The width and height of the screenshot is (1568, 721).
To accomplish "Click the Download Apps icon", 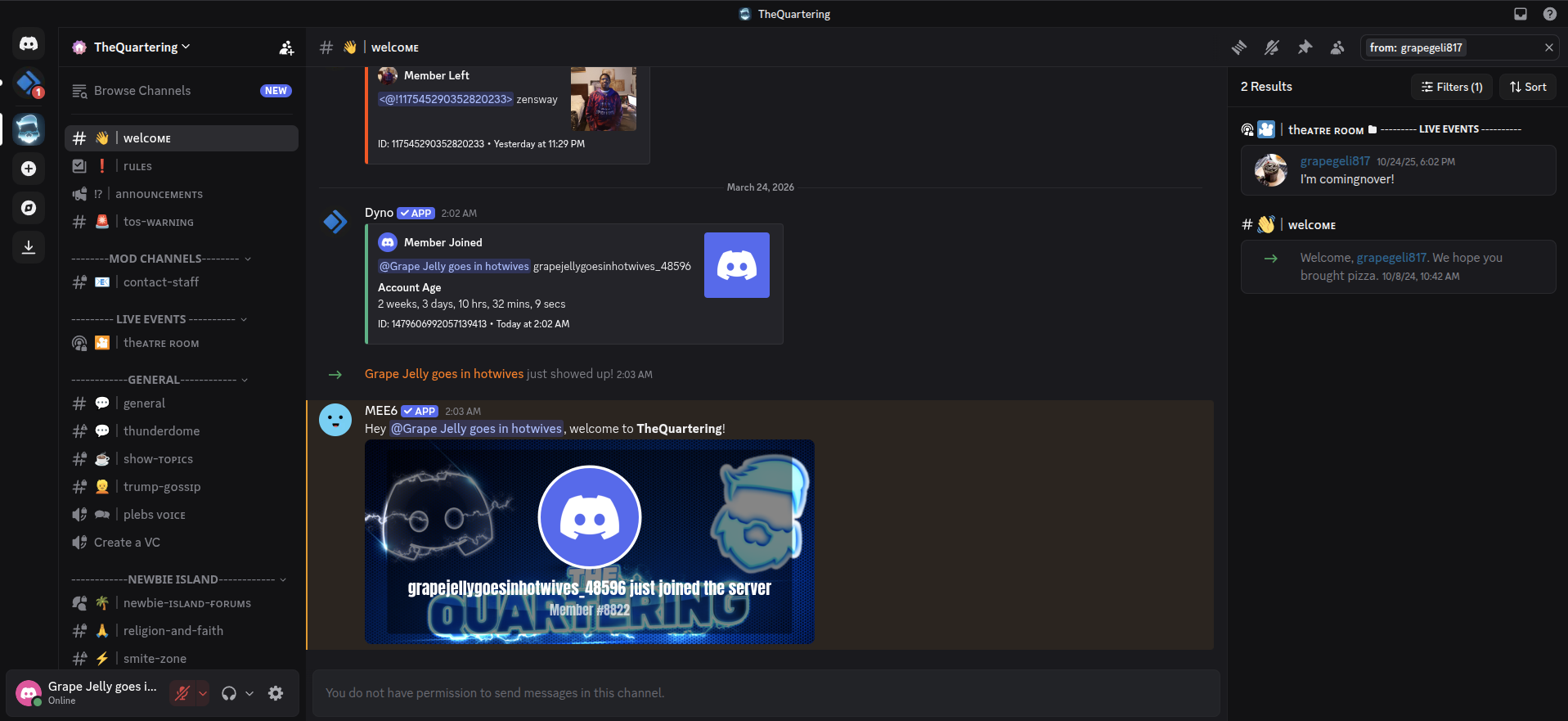I will click(29, 247).
